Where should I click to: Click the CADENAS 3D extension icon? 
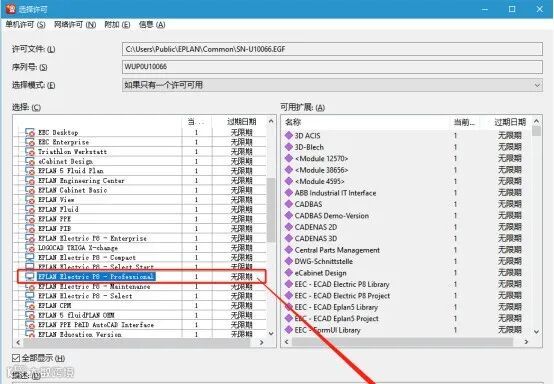point(289,238)
